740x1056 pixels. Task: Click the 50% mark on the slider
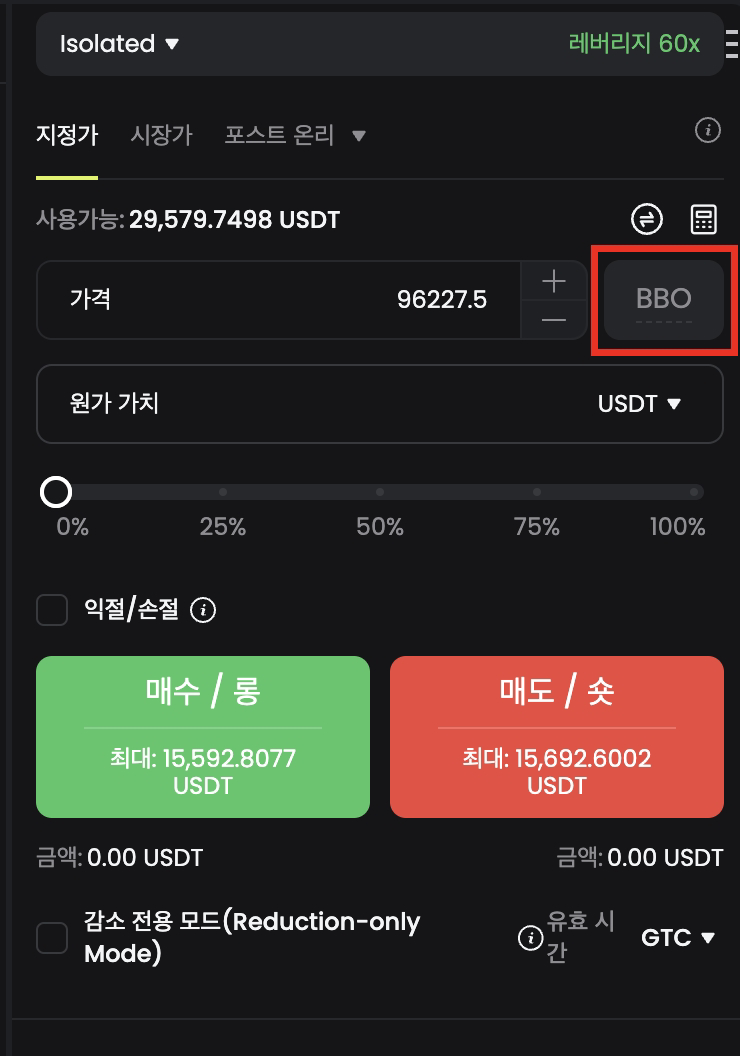pos(380,492)
